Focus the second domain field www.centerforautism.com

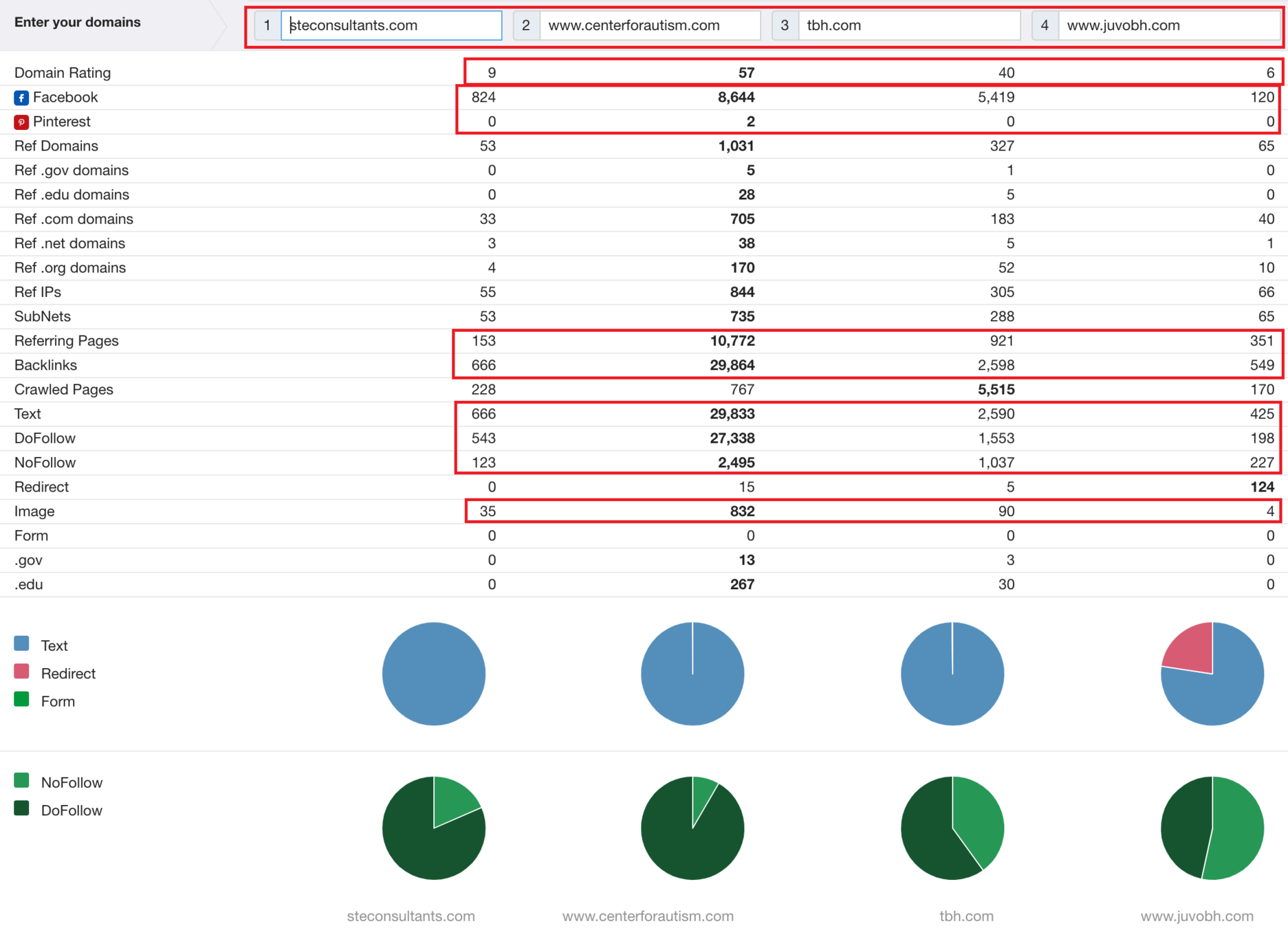651,25
